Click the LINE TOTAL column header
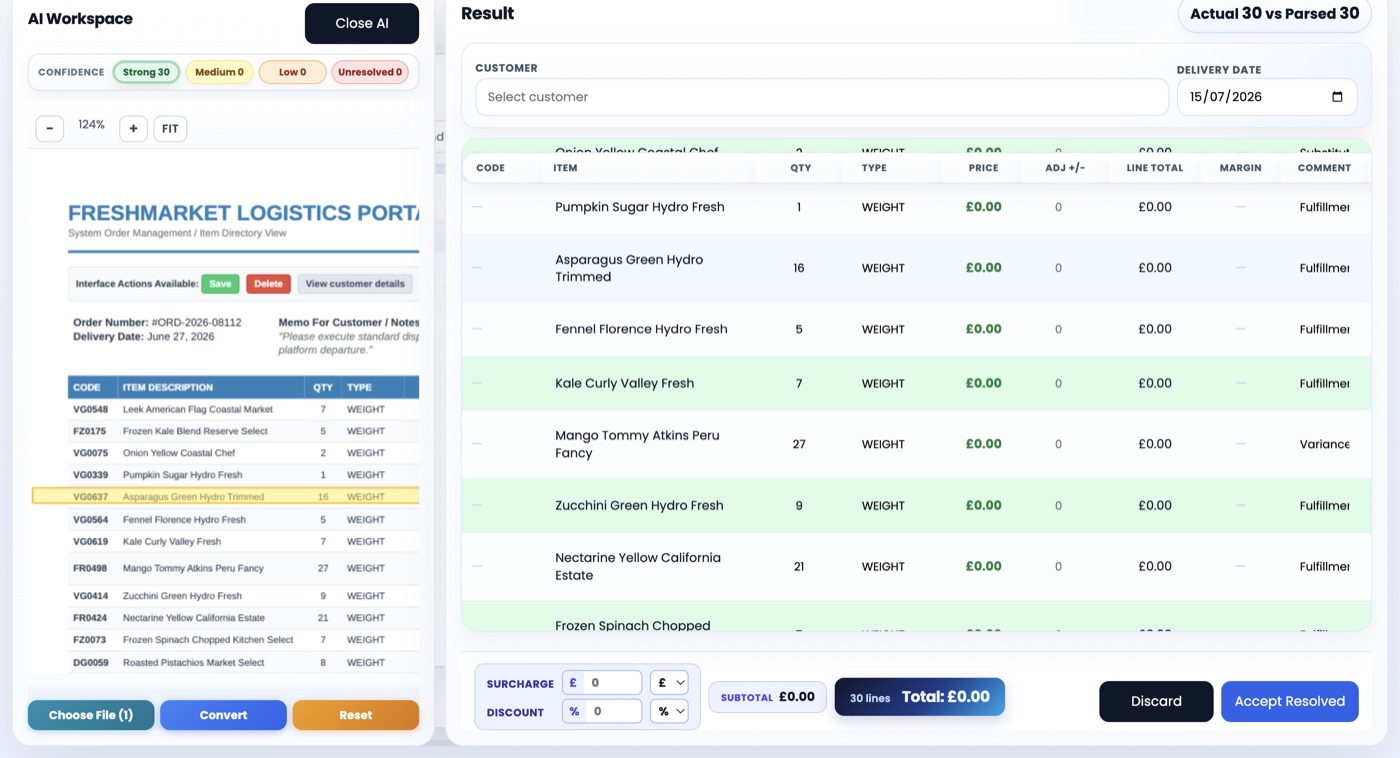This screenshot has height=758, width=1400. (x=1154, y=168)
